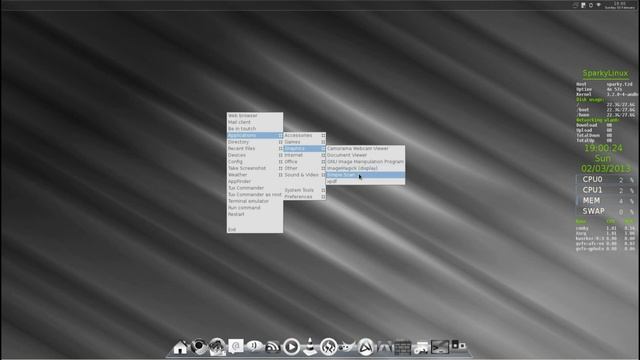Image resolution: width=640 pixels, height=360 pixels.
Task: Open the dock icon left of the brick wall
Action: [384, 347]
